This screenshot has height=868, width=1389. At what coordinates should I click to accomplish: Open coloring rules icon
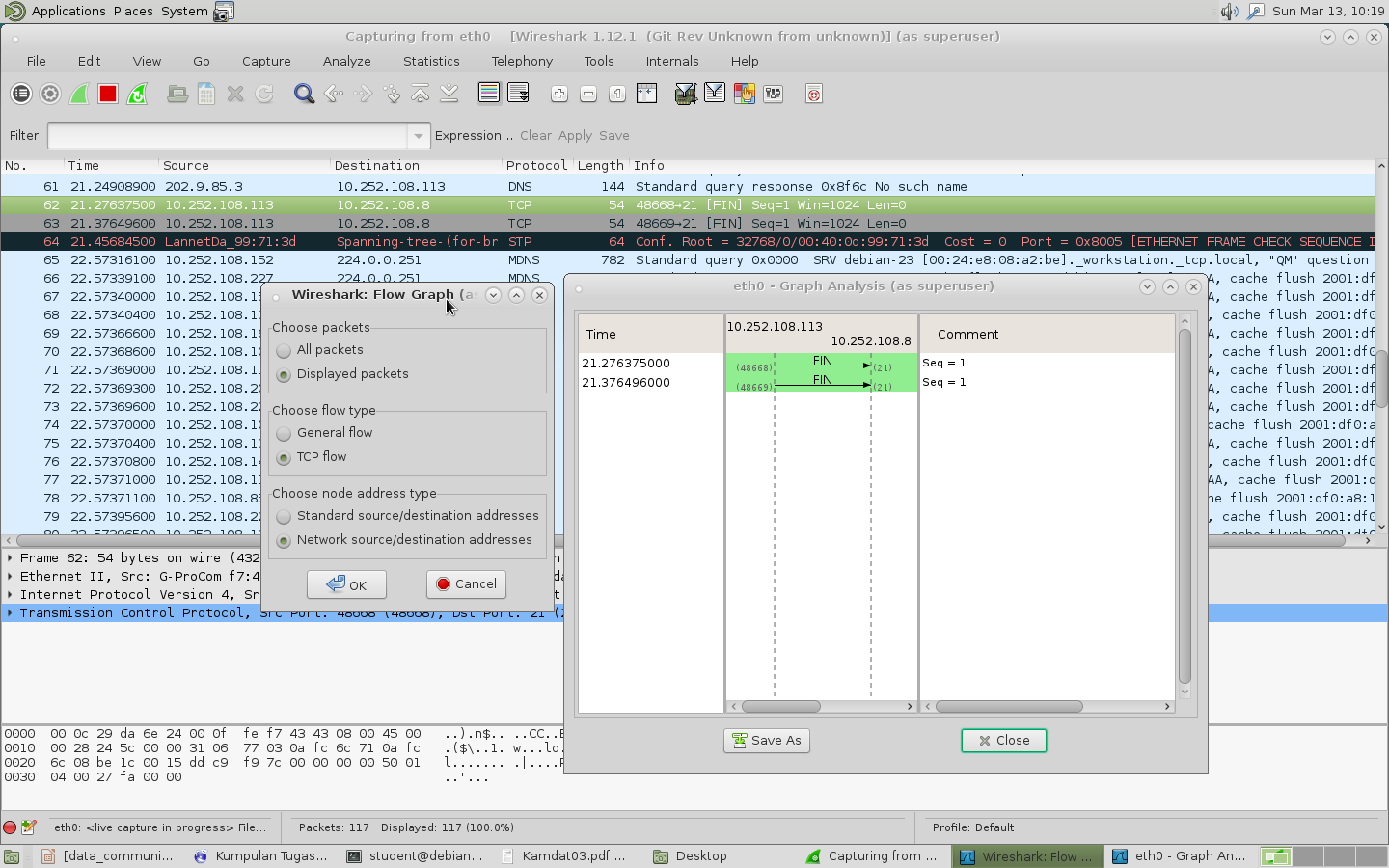pyautogui.click(x=744, y=94)
